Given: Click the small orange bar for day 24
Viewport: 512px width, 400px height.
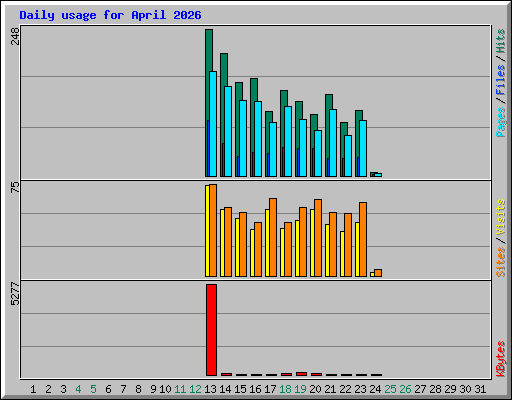Looking at the screenshot, I should (378, 273).
